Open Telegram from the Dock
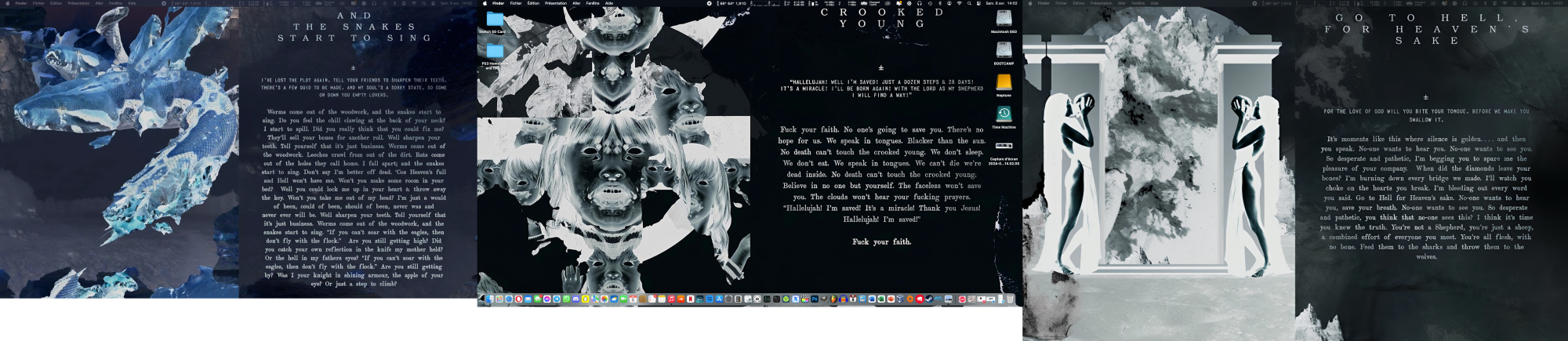The height and width of the screenshot is (341, 1568). tap(557, 299)
